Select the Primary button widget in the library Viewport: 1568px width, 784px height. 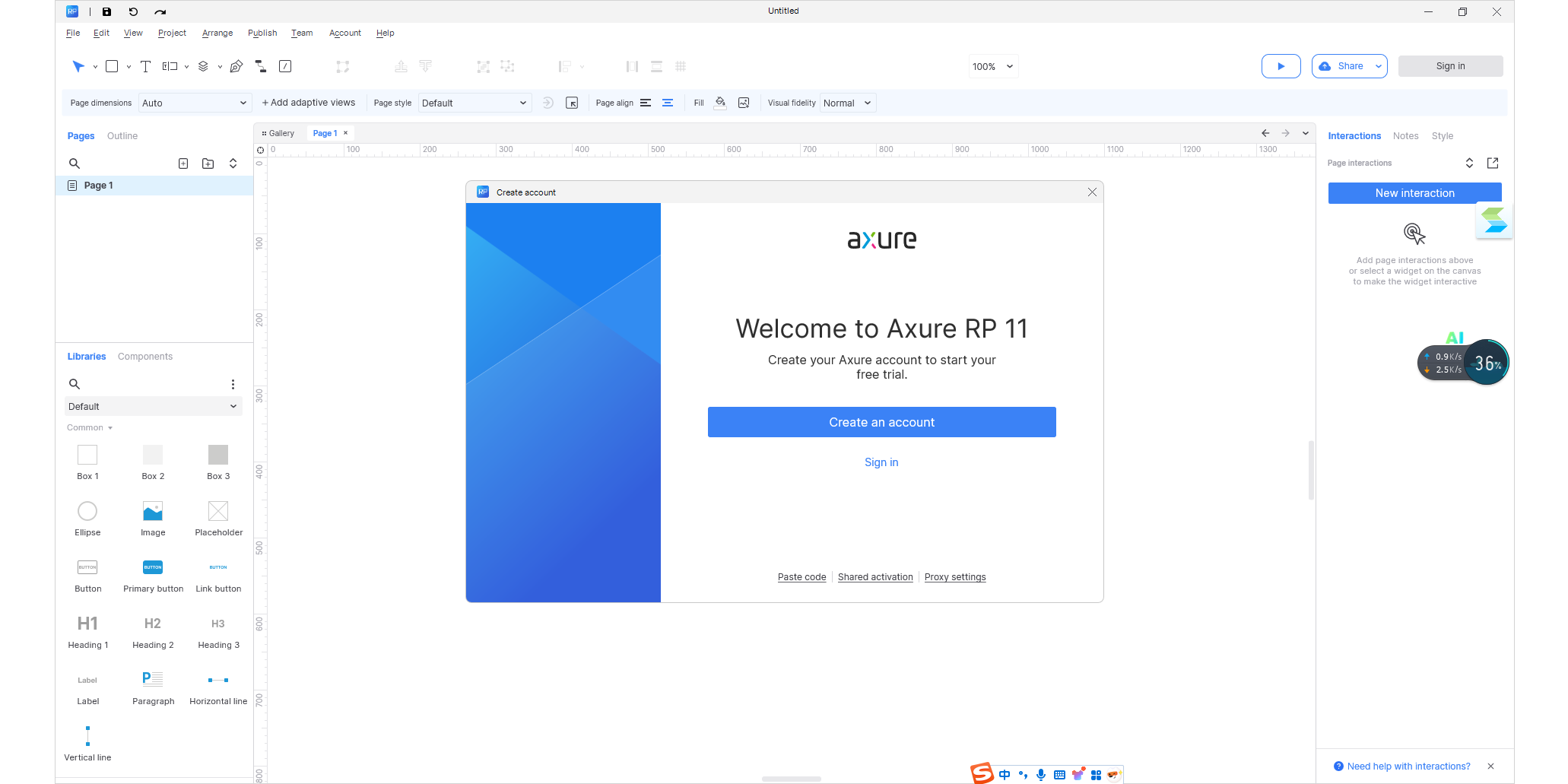click(x=152, y=567)
